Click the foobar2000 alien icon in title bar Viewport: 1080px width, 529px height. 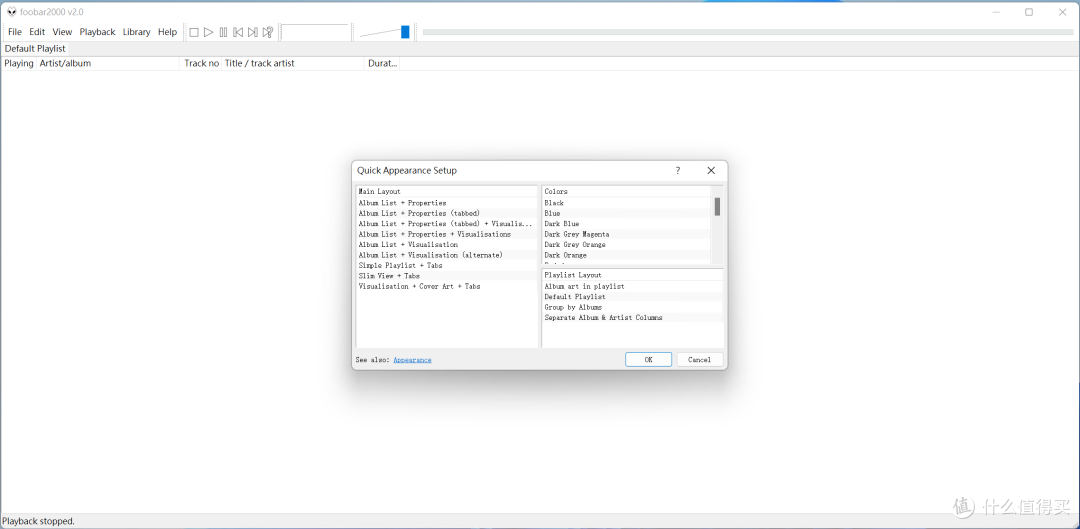[12, 12]
